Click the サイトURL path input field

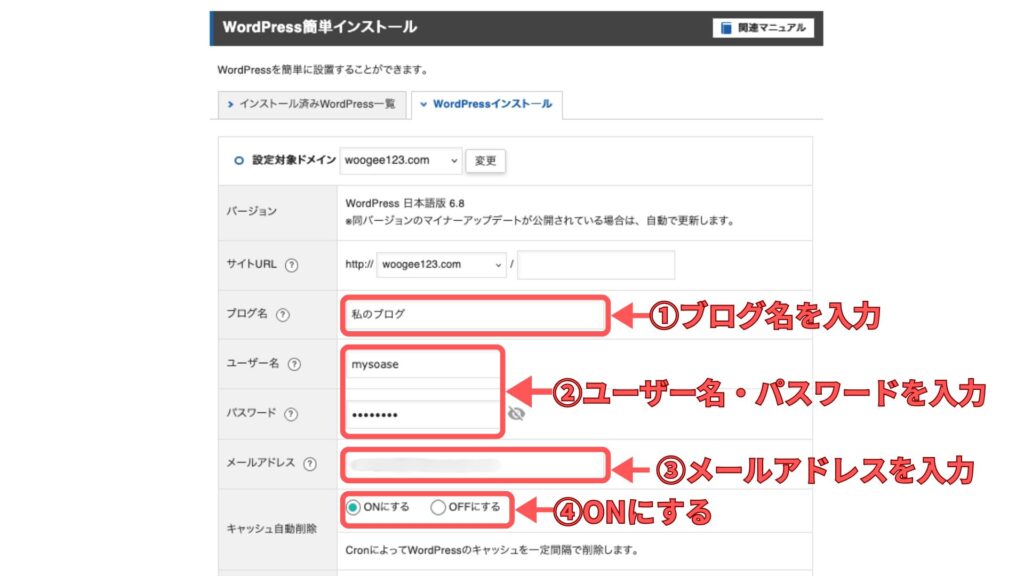pos(596,264)
